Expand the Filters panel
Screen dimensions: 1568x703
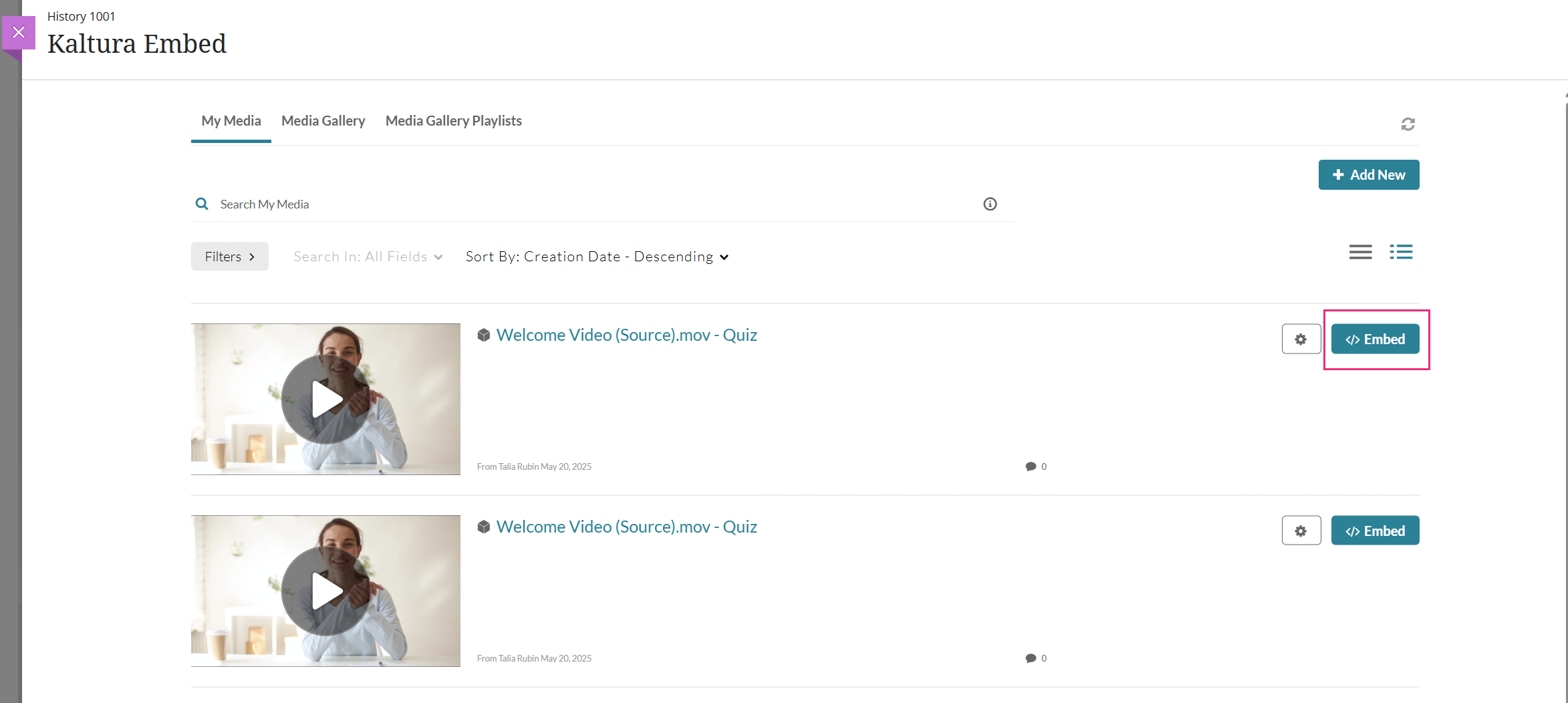(229, 257)
